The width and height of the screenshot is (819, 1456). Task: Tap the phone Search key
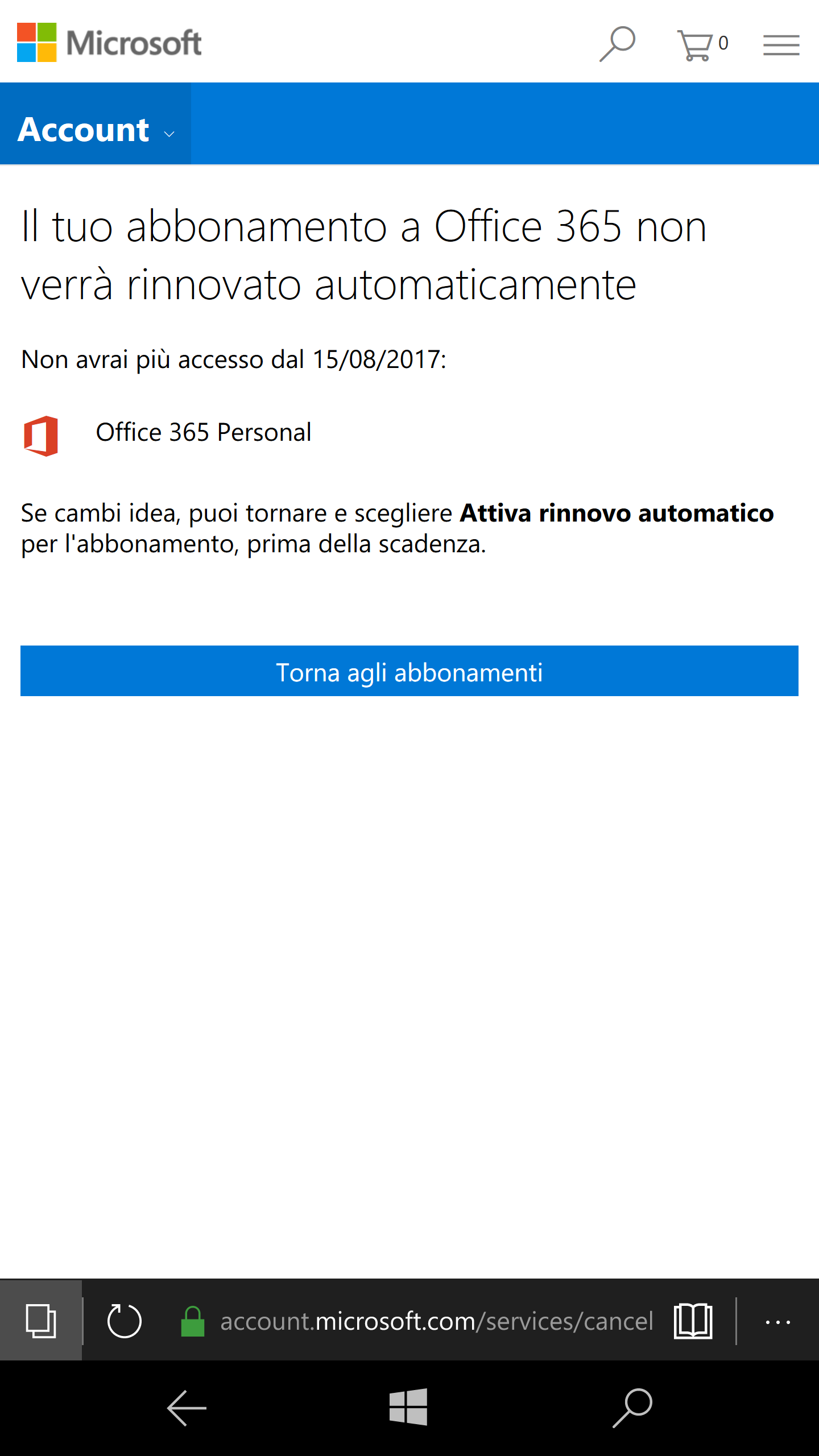632,1407
